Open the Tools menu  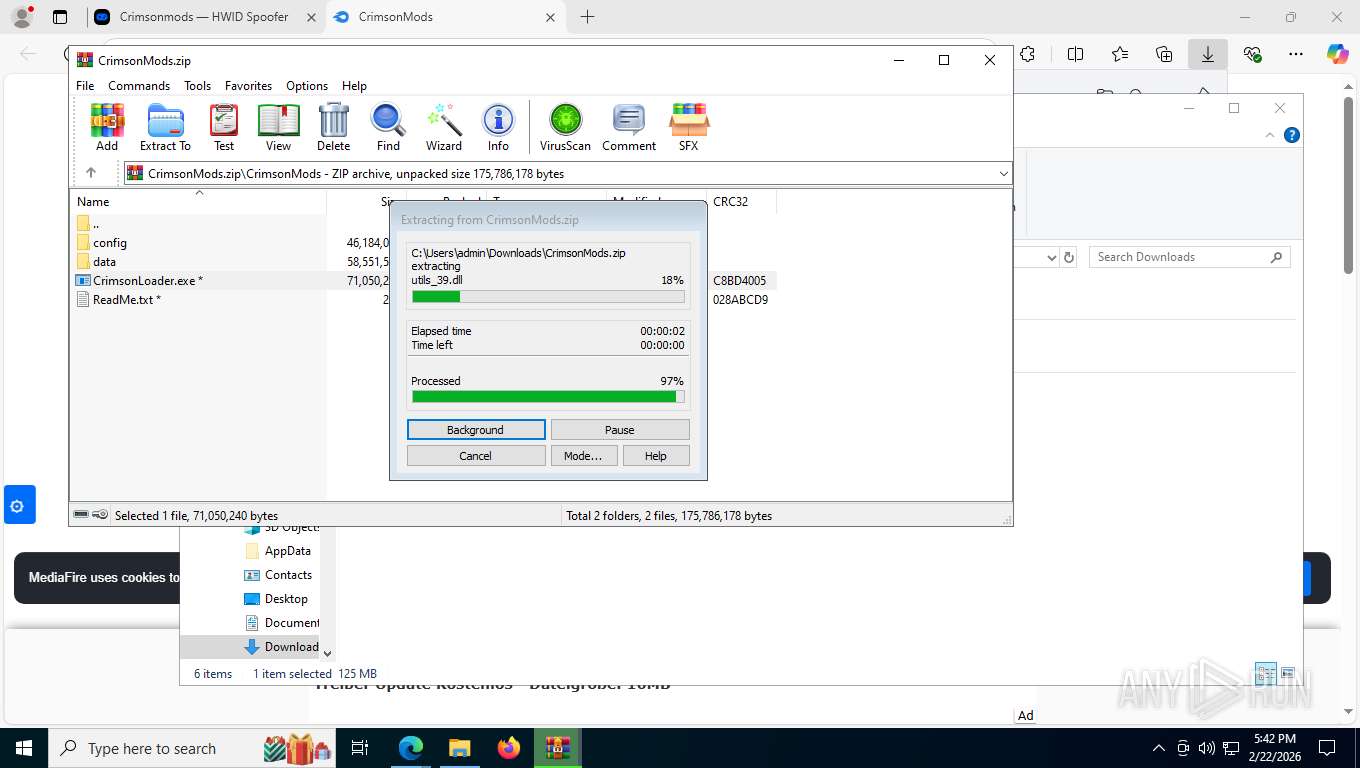pos(197,86)
